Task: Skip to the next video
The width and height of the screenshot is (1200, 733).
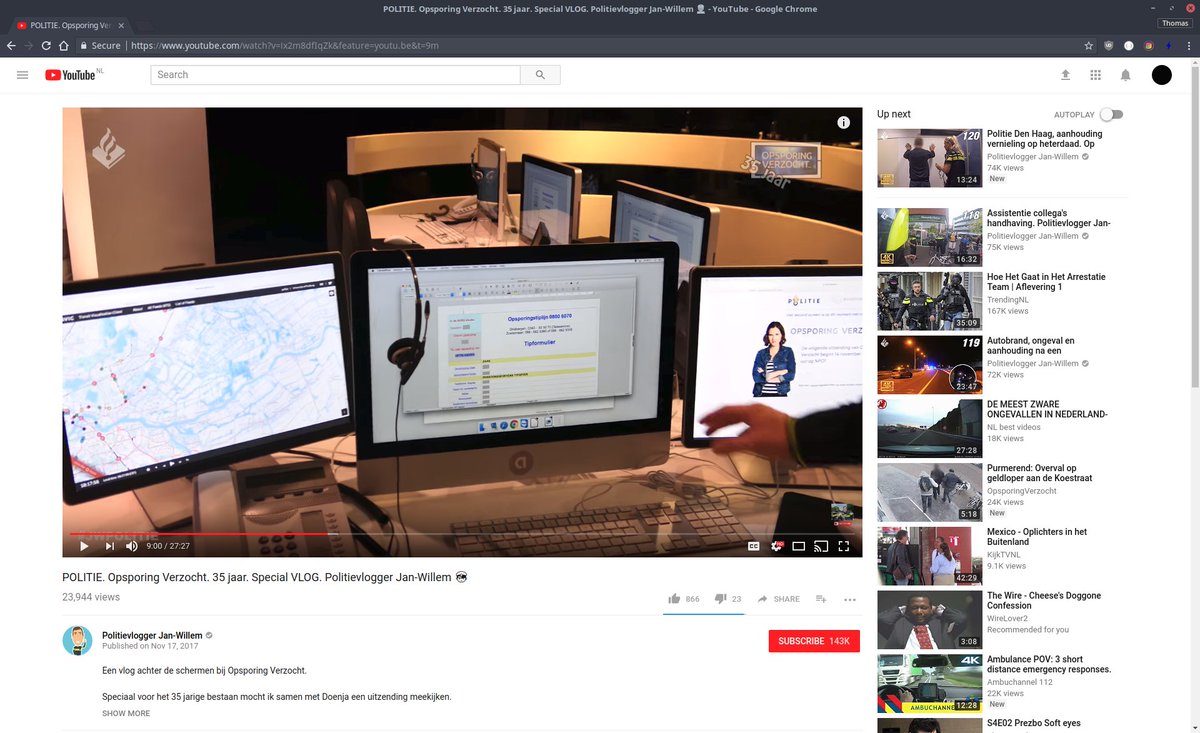Action: [109, 546]
